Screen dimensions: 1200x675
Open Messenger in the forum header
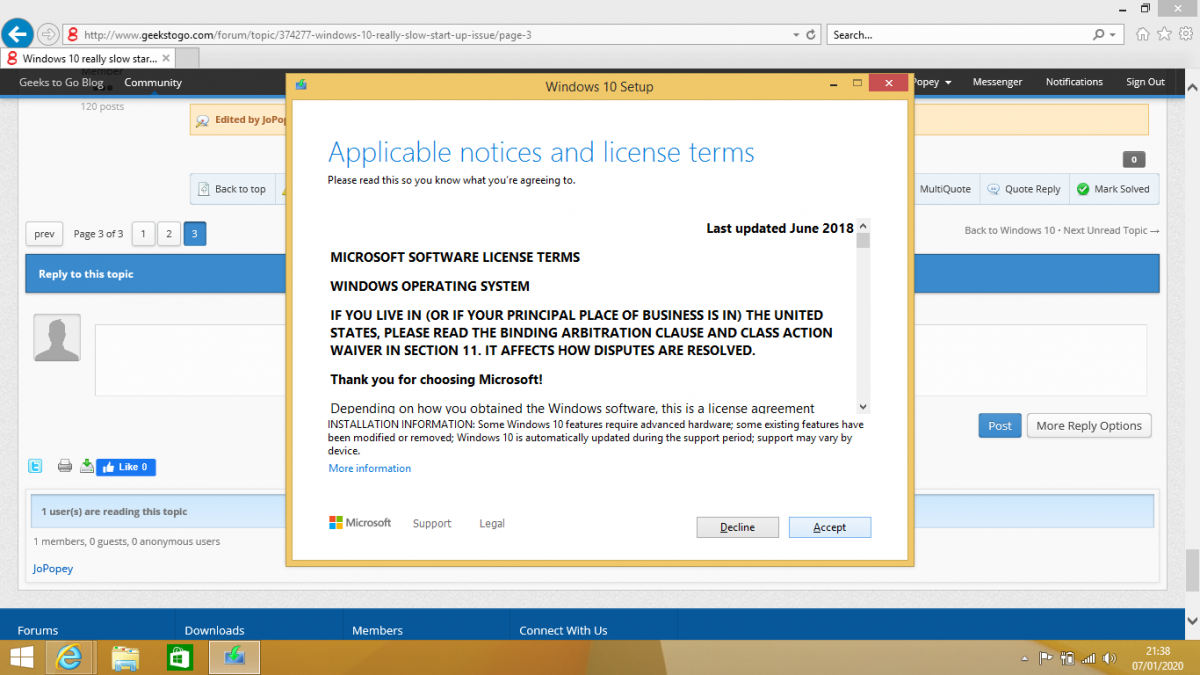pos(997,82)
